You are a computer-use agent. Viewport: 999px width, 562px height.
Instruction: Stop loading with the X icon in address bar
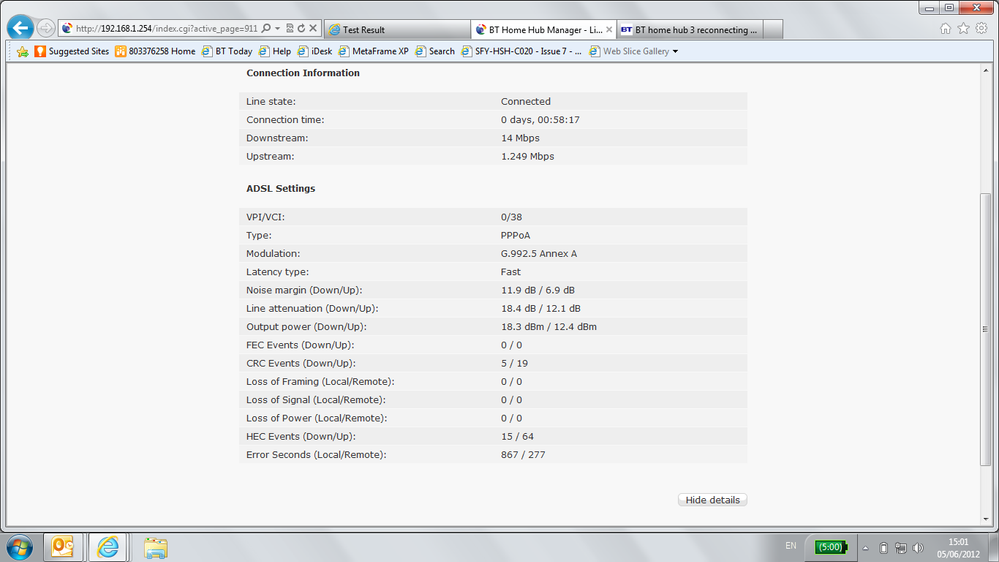click(313, 28)
